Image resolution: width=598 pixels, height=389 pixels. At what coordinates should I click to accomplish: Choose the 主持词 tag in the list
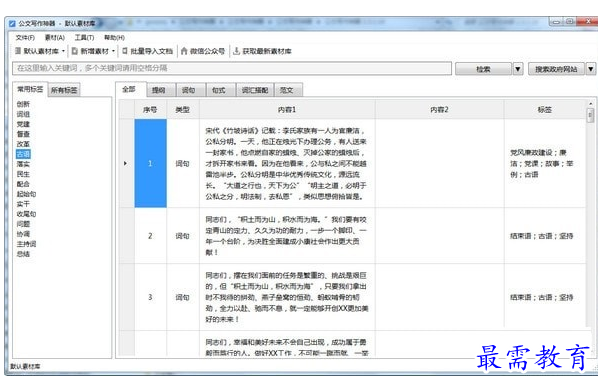pyautogui.click(x=26, y=244)
